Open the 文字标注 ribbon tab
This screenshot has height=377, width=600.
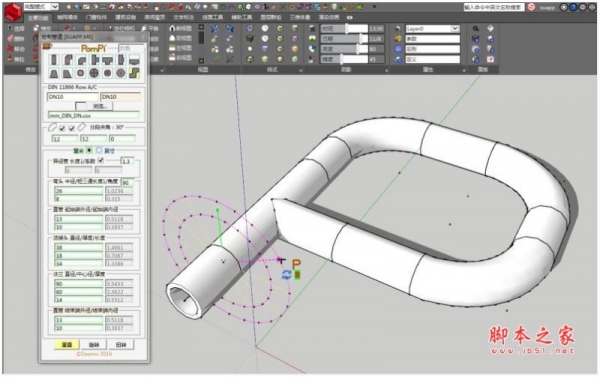point(184,17)
